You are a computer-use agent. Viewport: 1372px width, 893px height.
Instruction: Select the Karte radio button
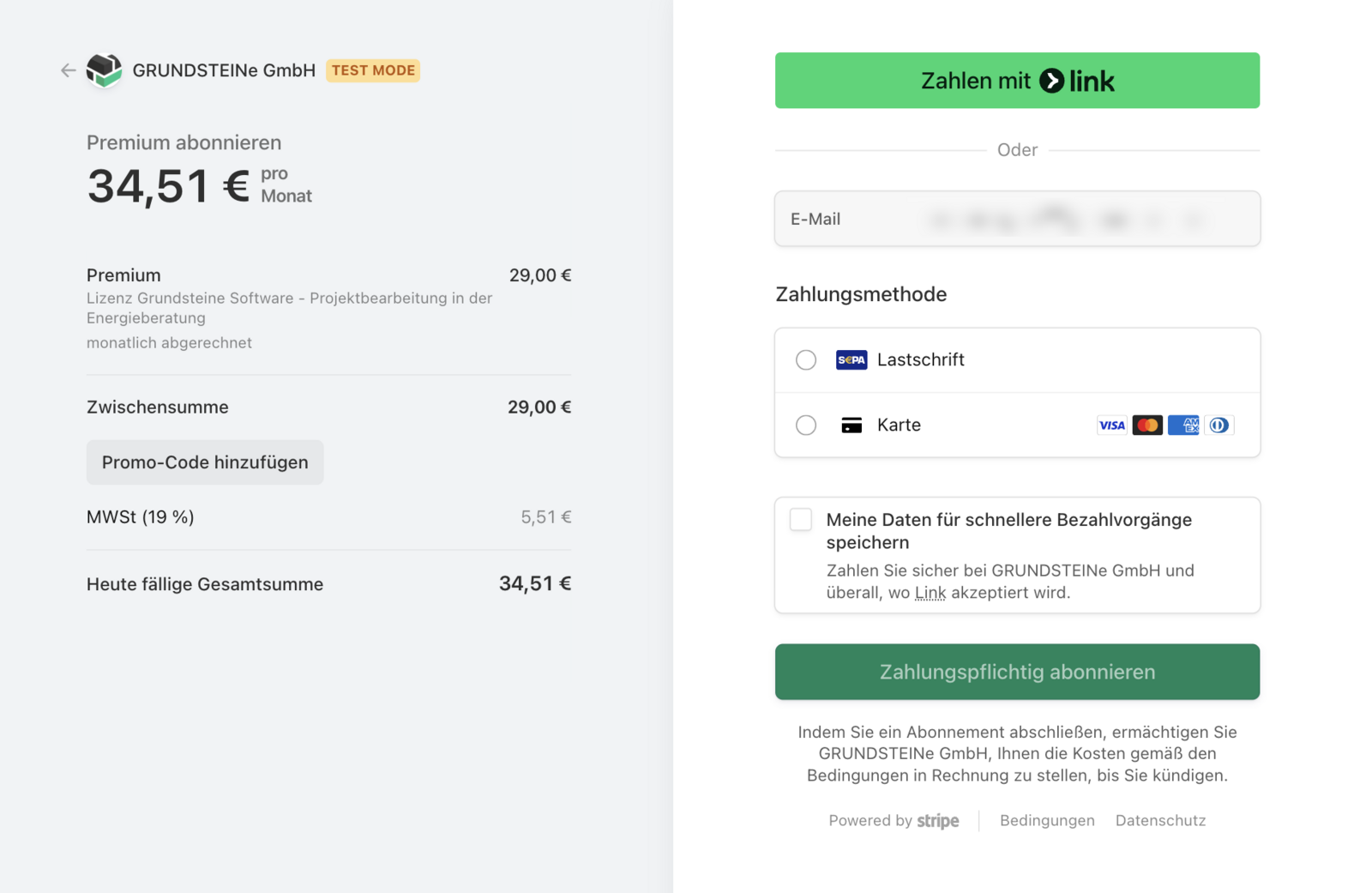[805, 425]
